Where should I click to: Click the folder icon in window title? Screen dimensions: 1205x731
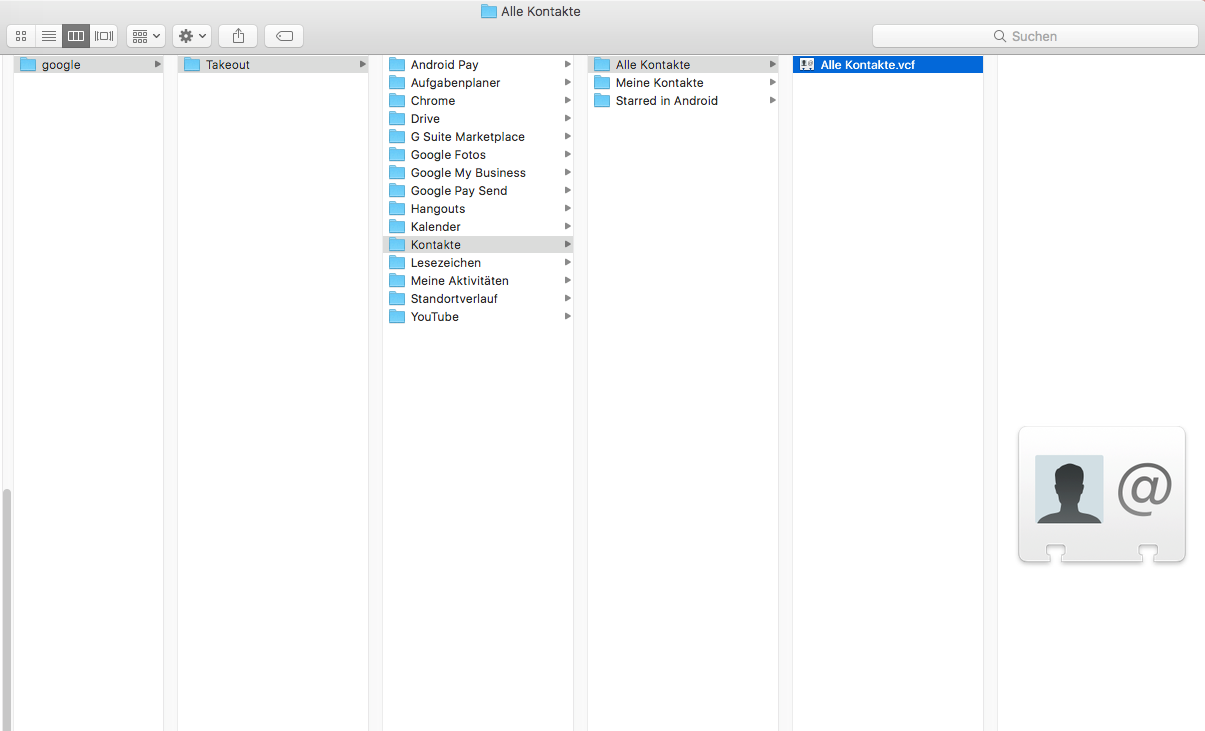point(489,11)
